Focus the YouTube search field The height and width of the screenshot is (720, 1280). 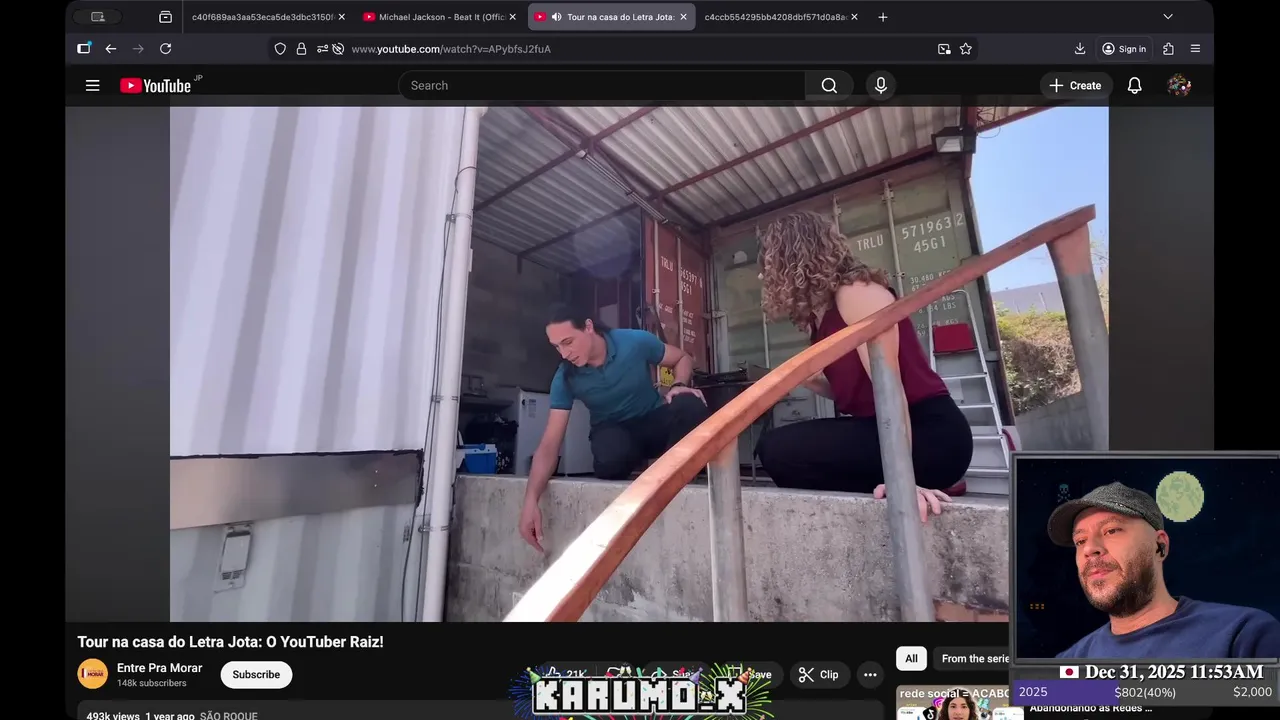[x=601, y=85]
